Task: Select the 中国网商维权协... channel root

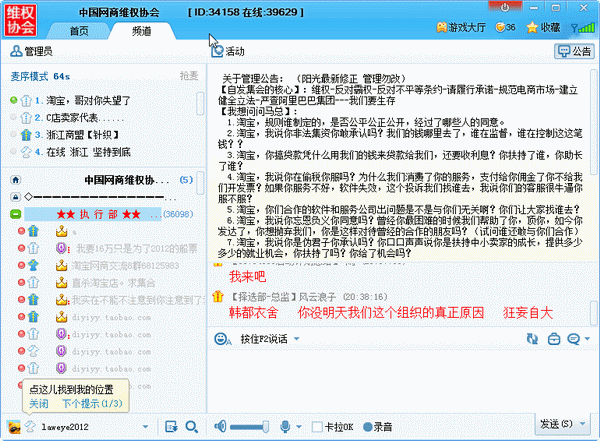Action: coord(126,180)
